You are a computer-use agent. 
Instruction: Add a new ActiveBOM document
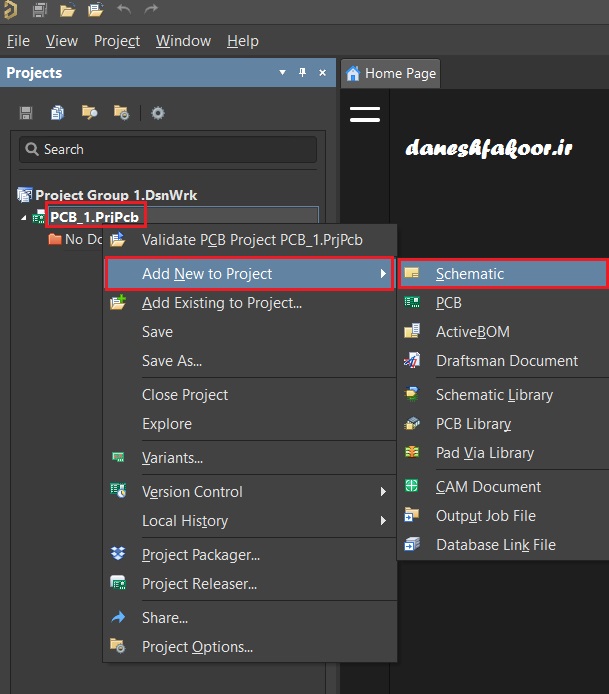pyautogui.click(x=504, y=332)
